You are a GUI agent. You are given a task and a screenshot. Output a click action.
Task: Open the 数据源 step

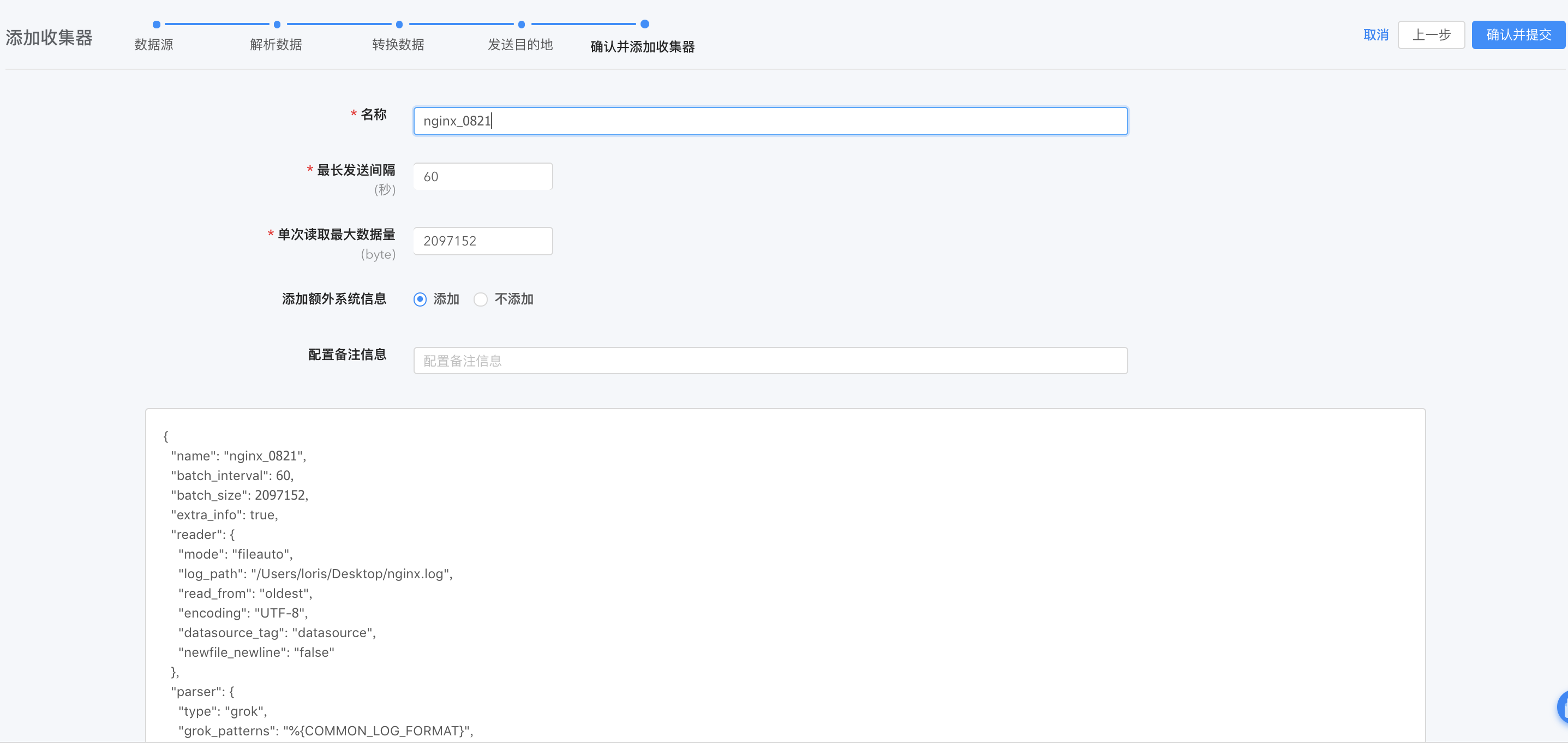[154, 44]
